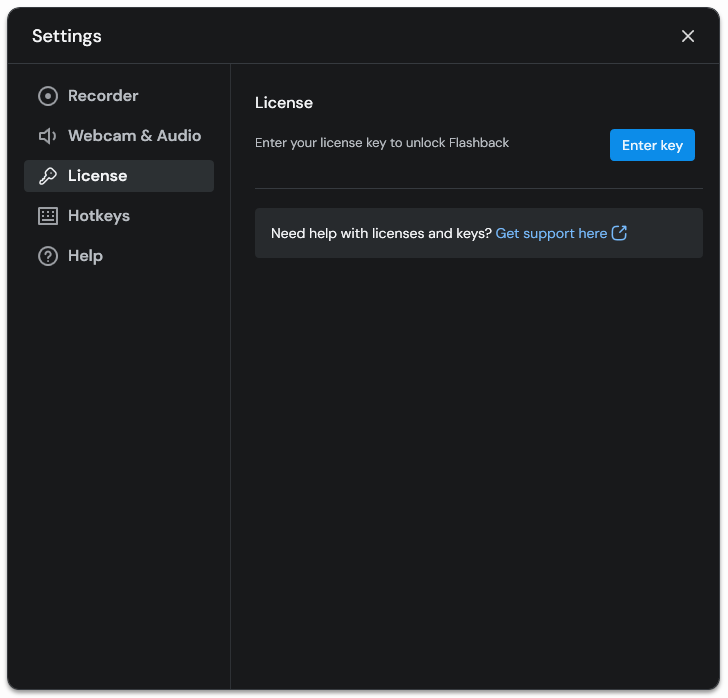This screenshot has height=698, width=728.
Task: Switch to Webcam & Audio settings
Action: [x=134, y=136]
